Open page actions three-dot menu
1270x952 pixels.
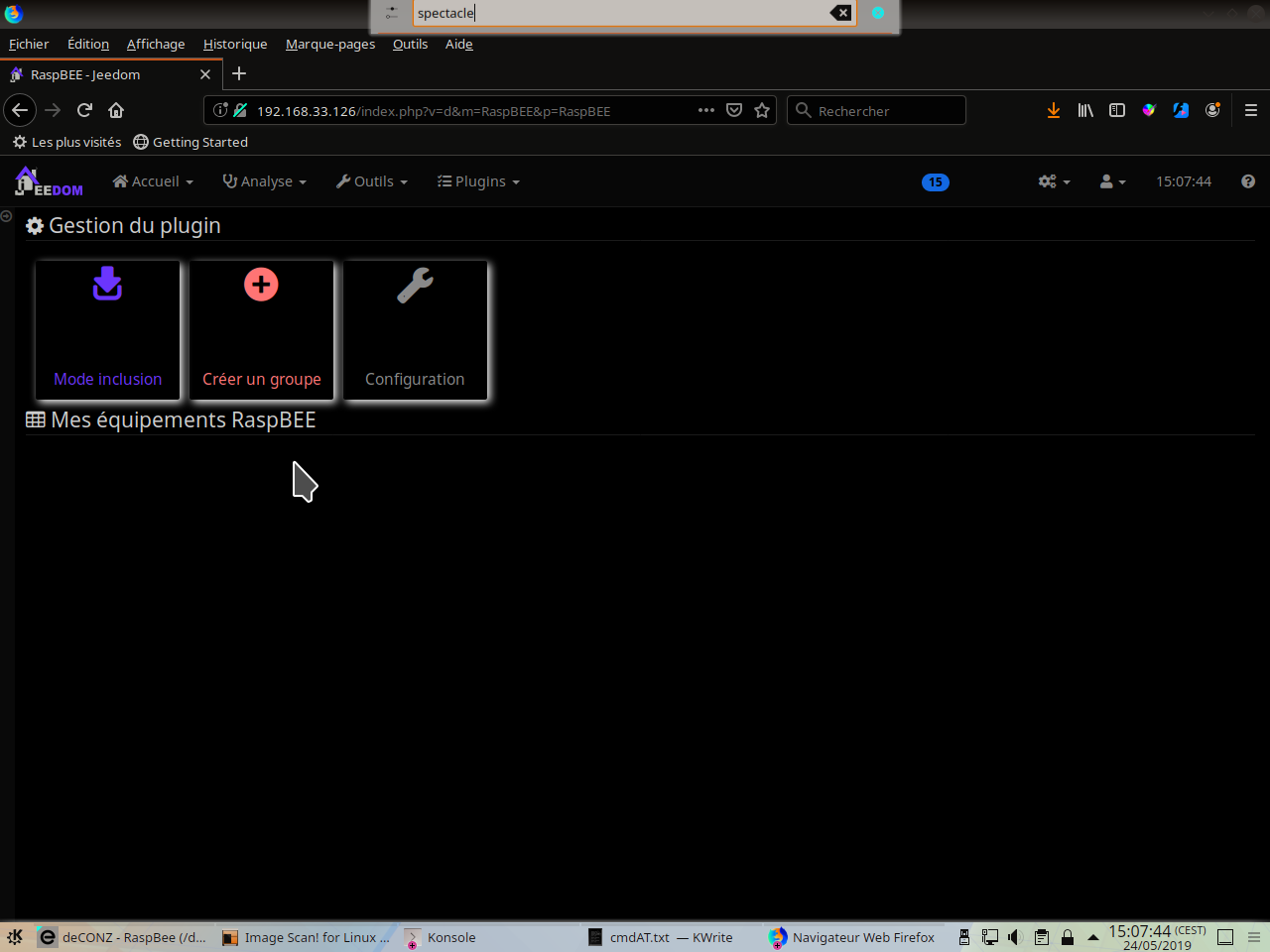click(706, 110)
